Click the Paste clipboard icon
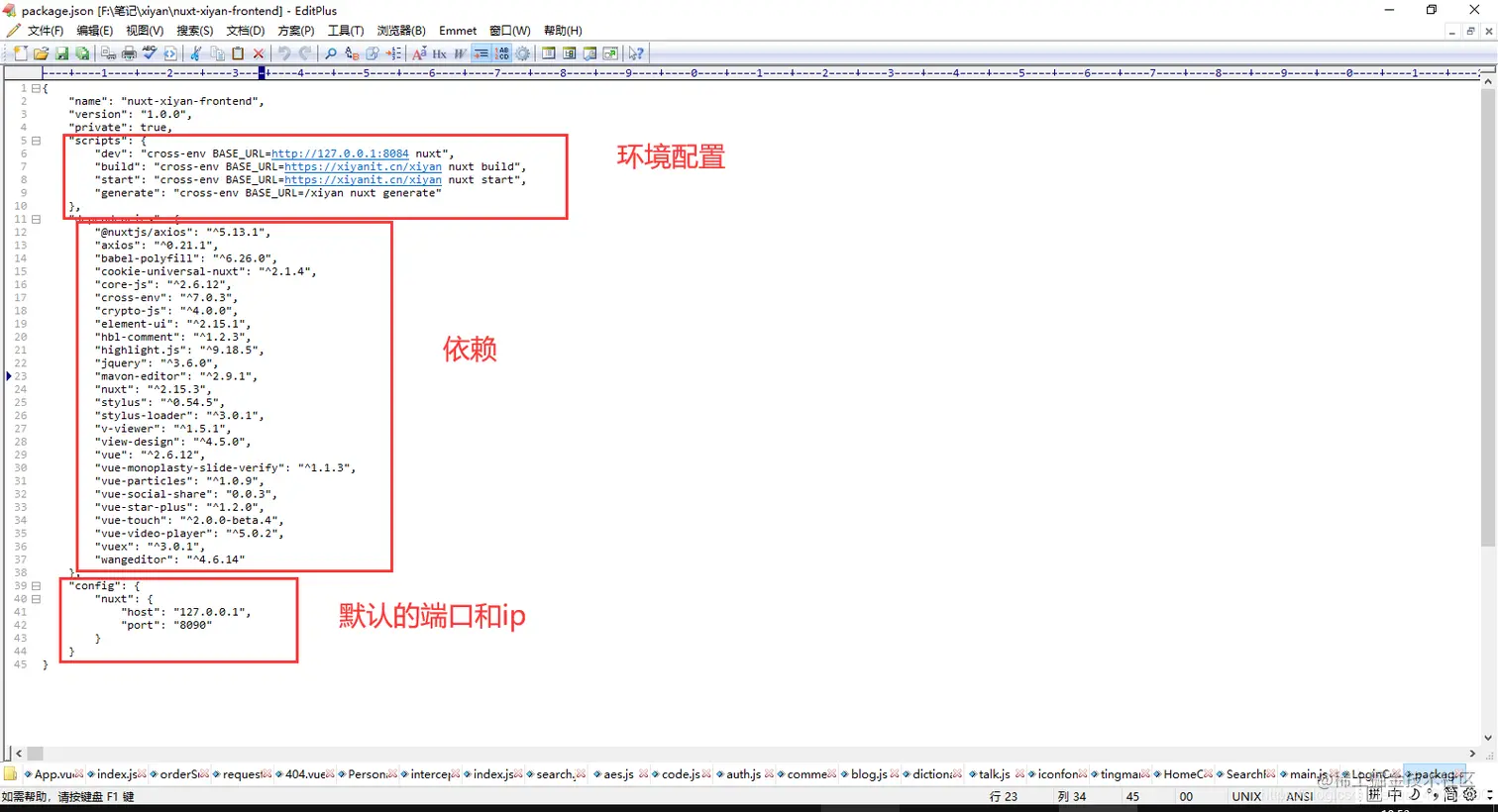1498x812 pixels. pyautogui.click(x=238, y=53)
